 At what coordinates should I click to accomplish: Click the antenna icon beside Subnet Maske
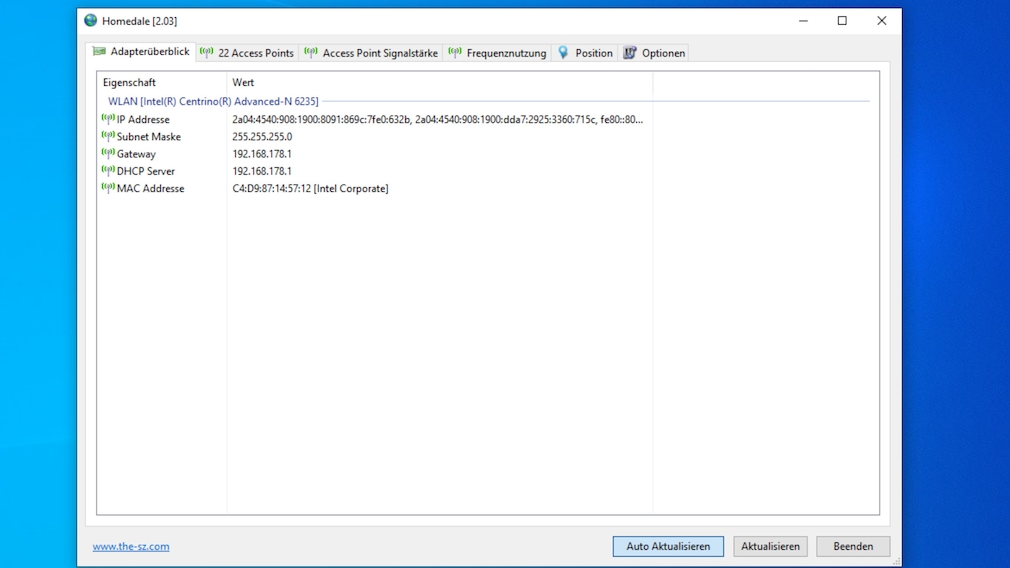tap(108, 136)
